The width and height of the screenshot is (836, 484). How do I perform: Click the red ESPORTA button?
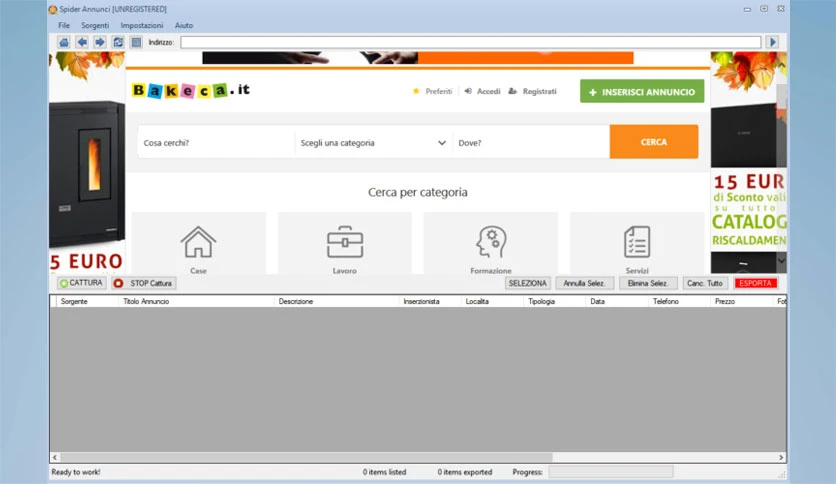point(755,283)
